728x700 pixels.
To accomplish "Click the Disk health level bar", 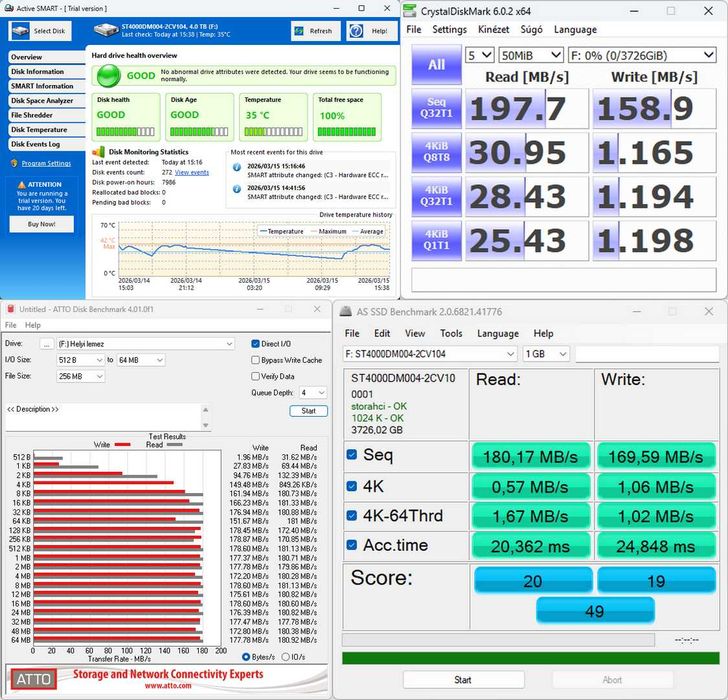I will click(125, 132).
